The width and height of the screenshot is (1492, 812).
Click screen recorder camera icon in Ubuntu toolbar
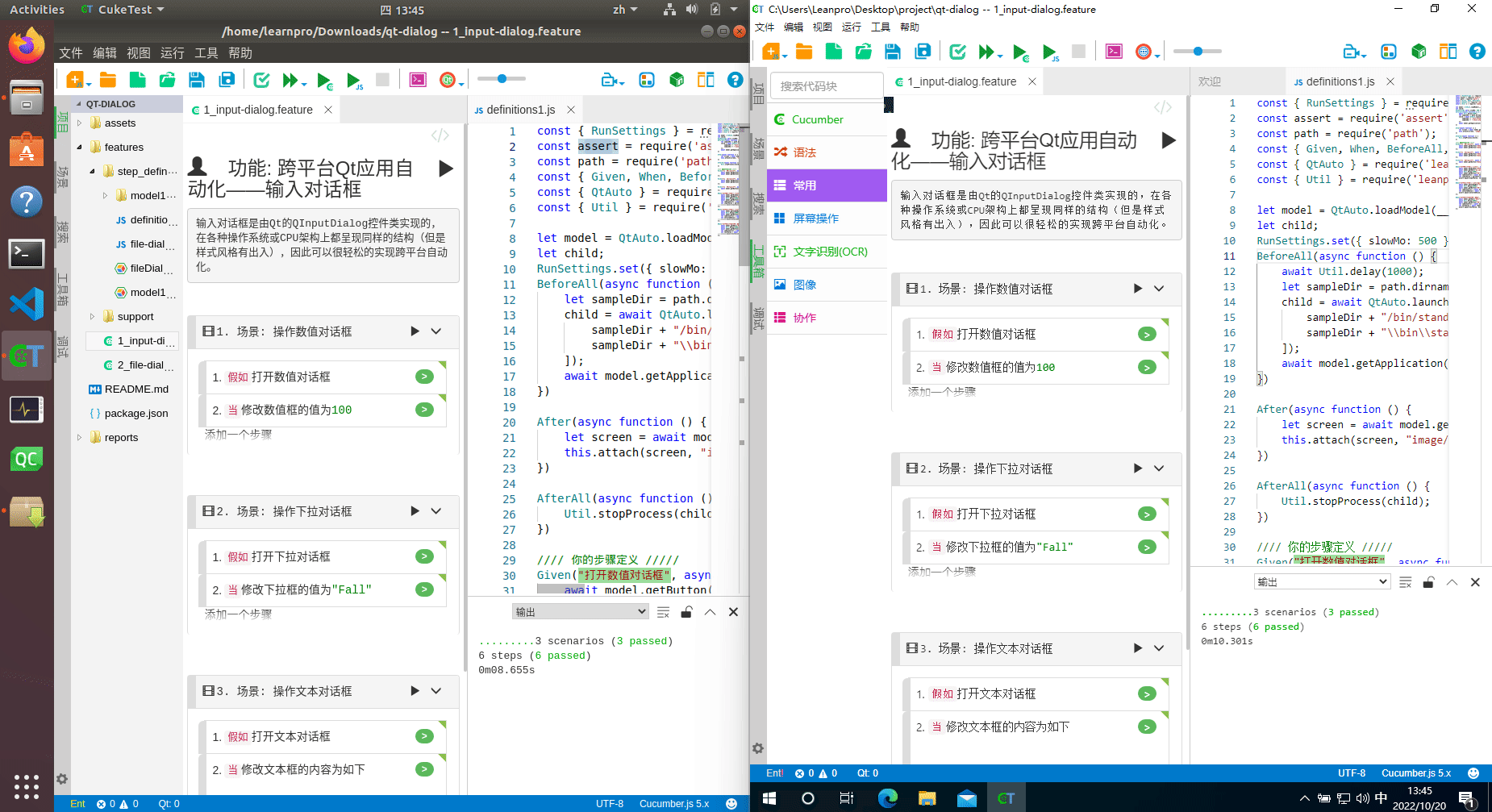click(611, 80)
